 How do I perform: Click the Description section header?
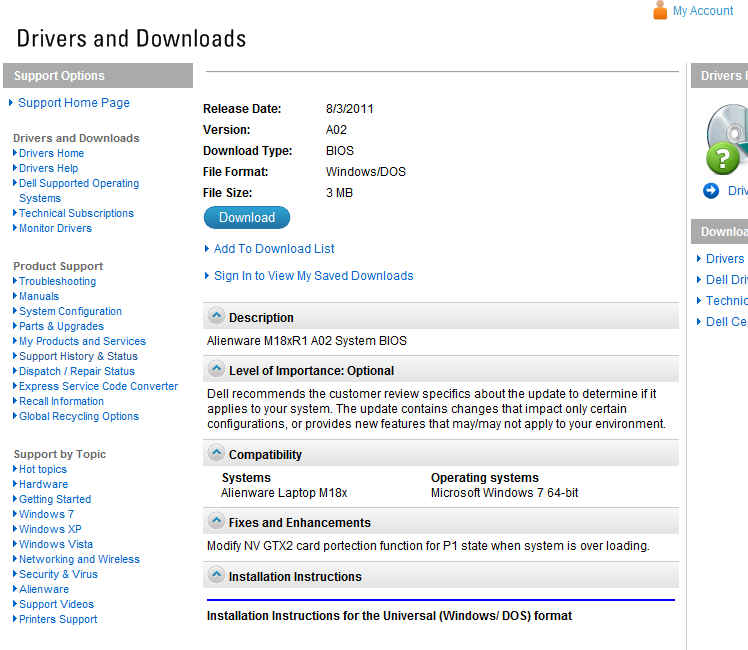441,316
